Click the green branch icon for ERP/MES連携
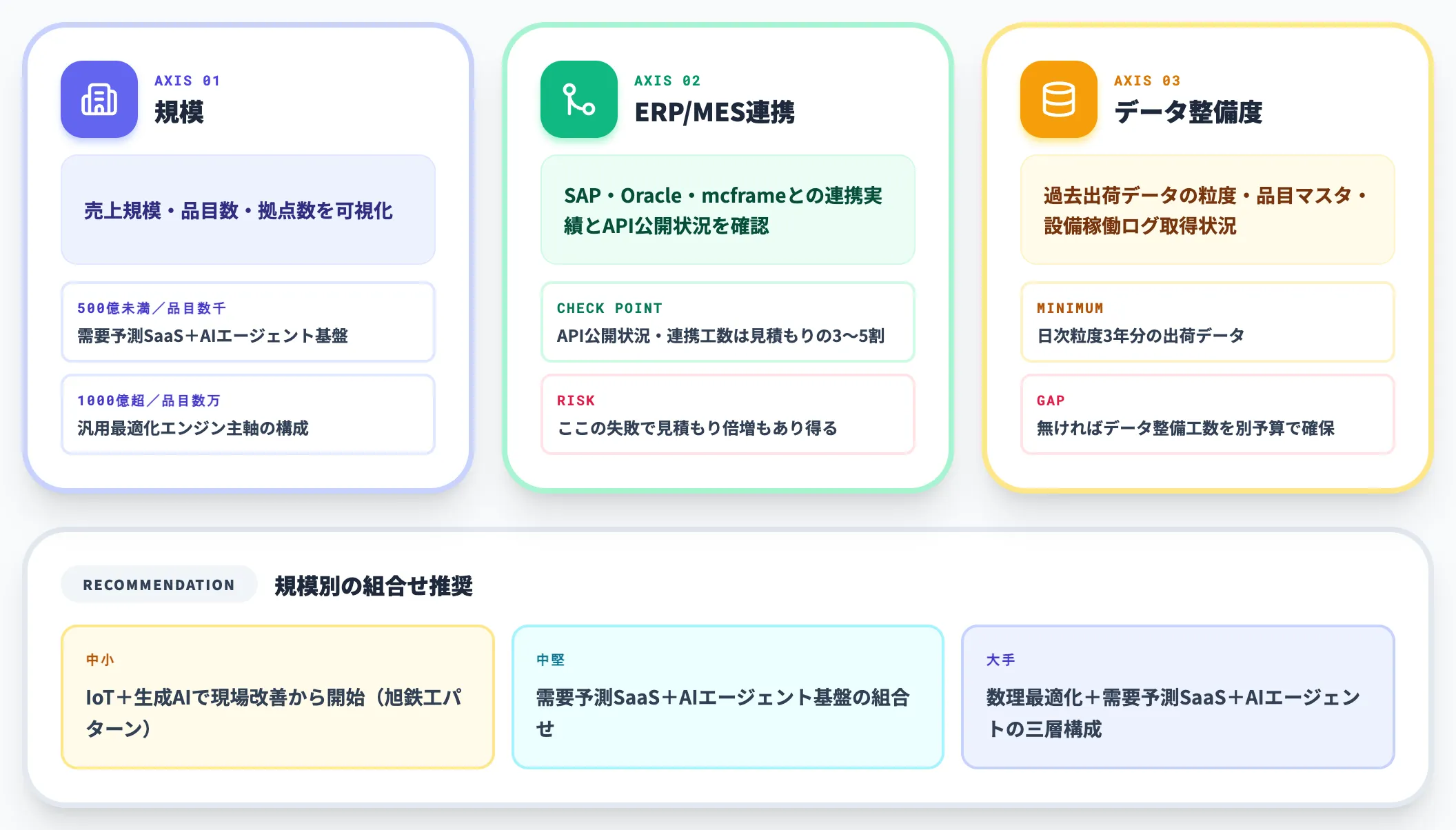 click(579, 99)
